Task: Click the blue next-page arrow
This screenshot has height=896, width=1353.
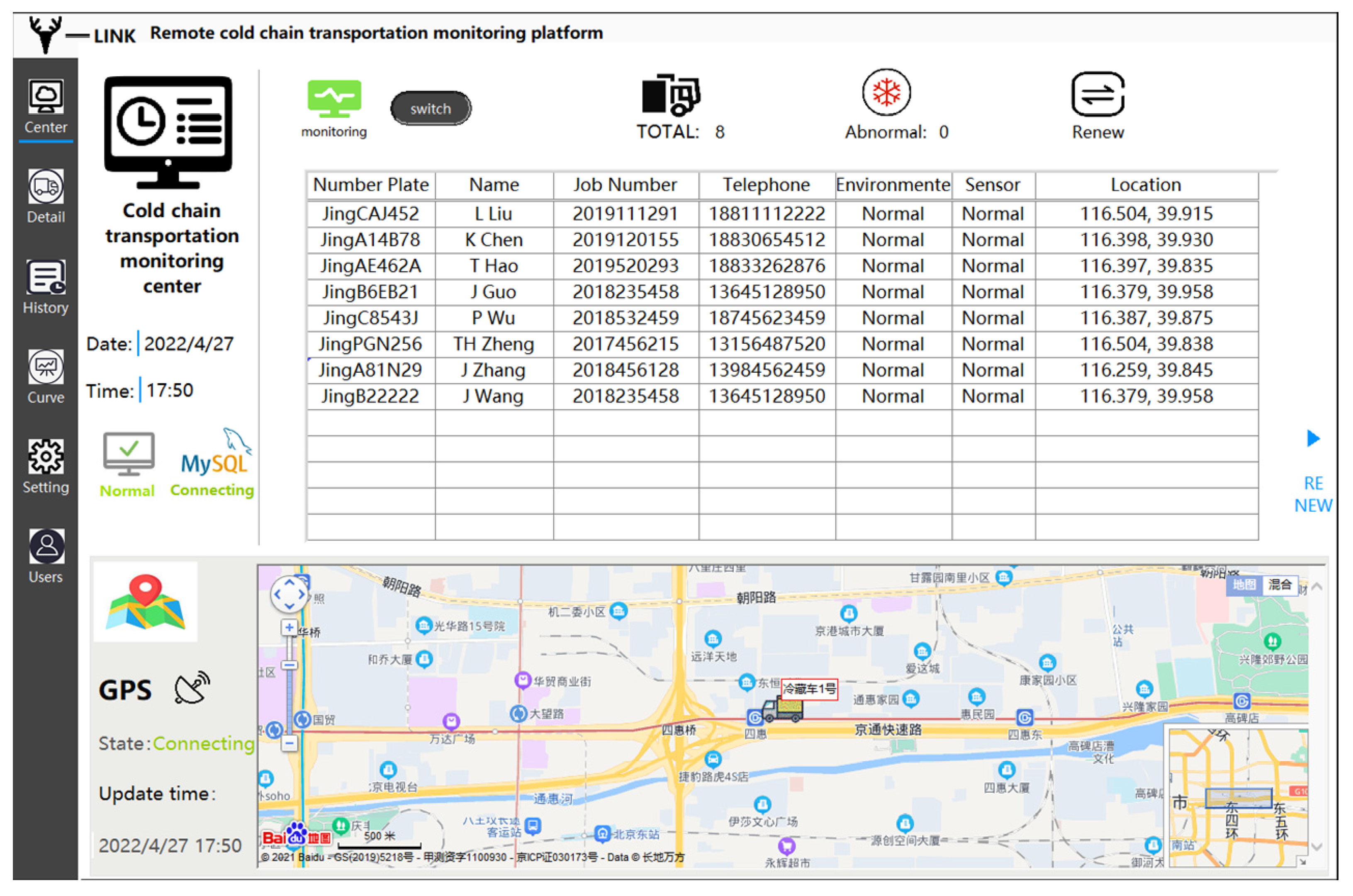Action: point(1313,439)
